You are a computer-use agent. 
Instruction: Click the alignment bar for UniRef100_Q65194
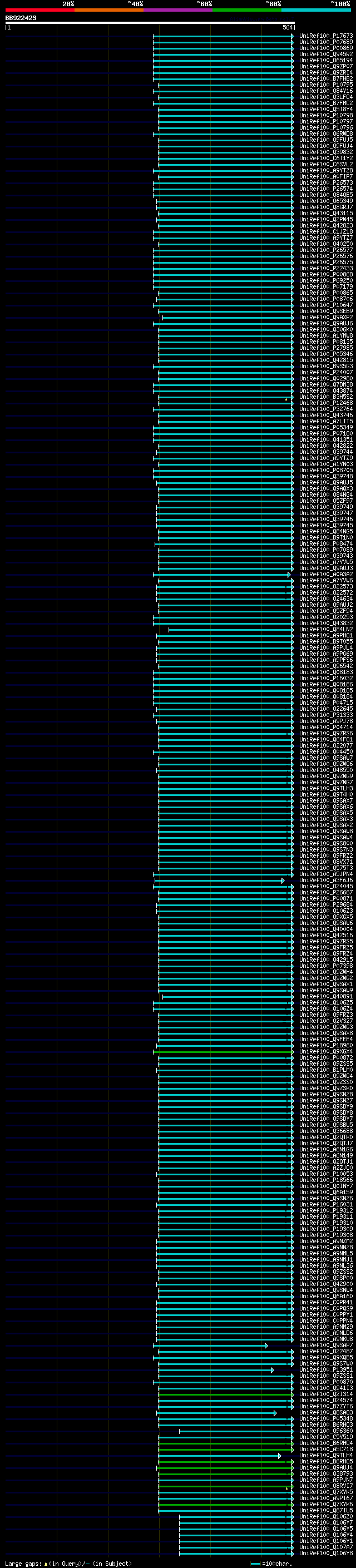click(x=222, y=60)
